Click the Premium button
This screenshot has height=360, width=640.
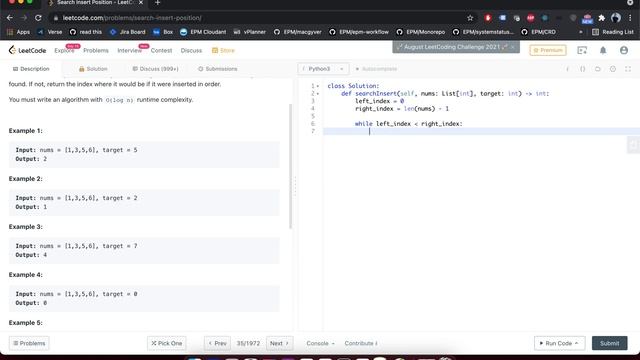click(548, 50)
